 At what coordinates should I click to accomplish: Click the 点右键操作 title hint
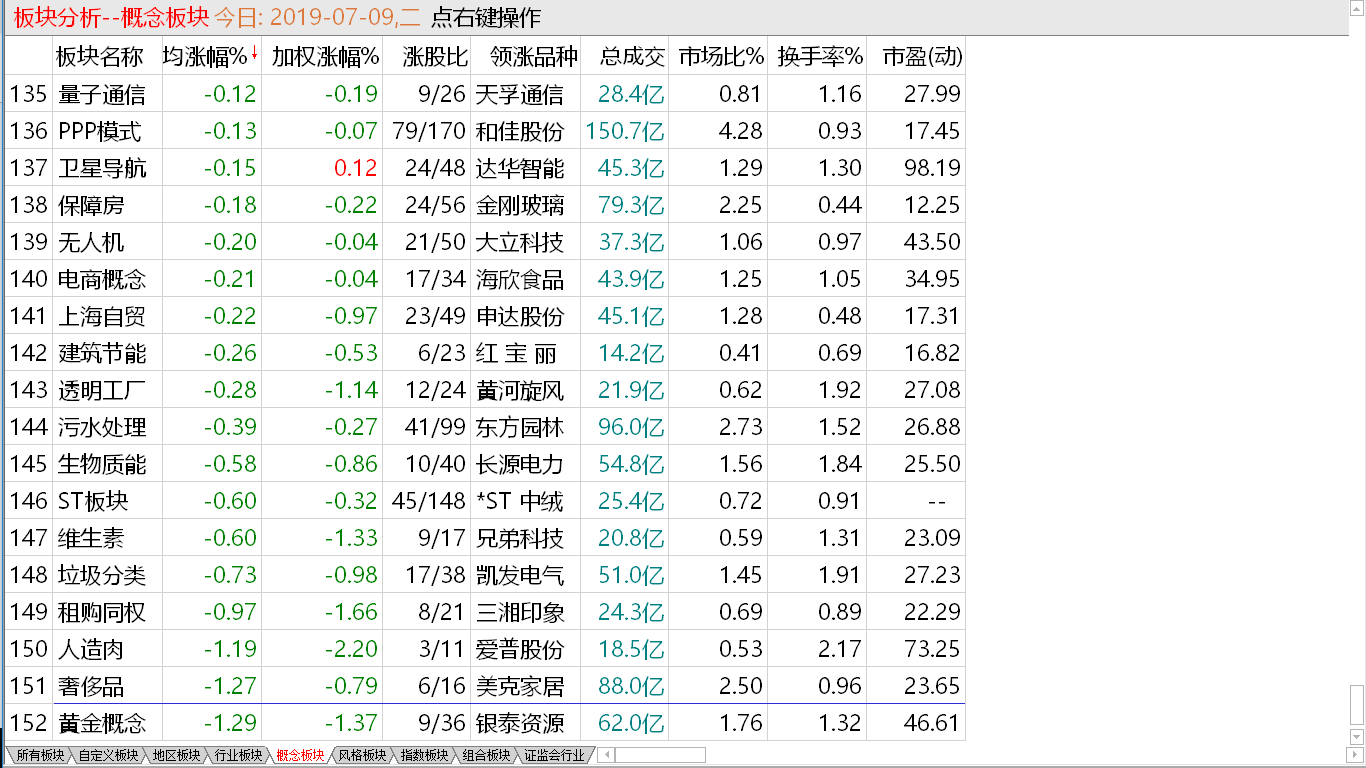[486, 17]
